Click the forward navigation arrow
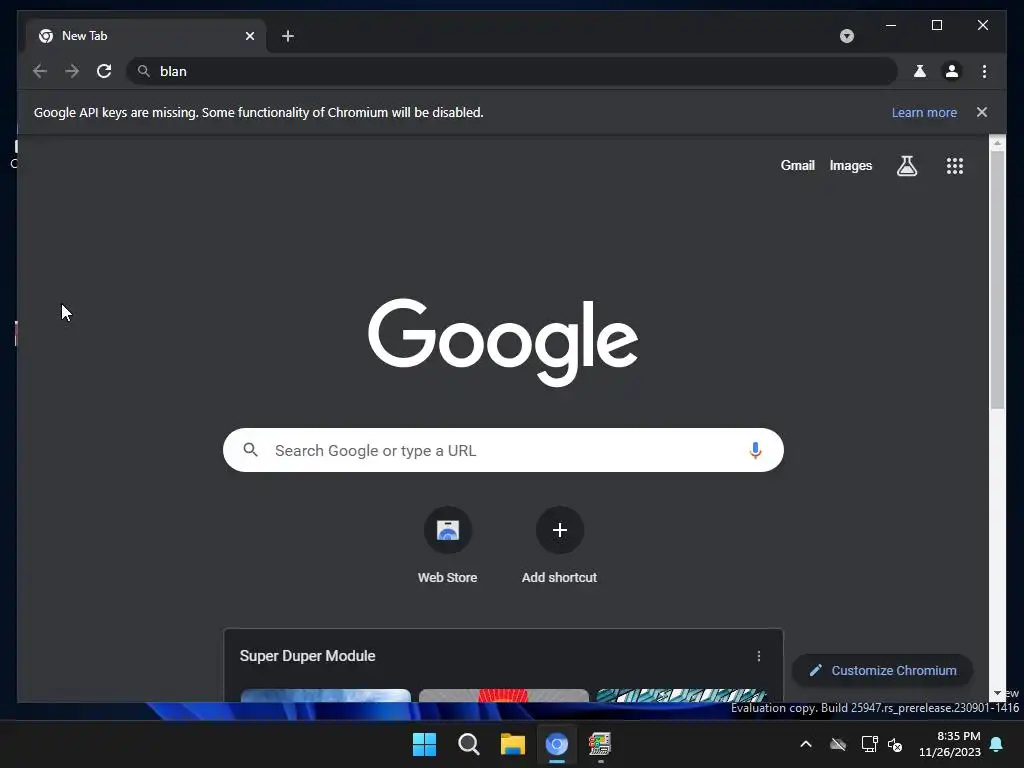Screen dimensions: 1024x768 72,71
